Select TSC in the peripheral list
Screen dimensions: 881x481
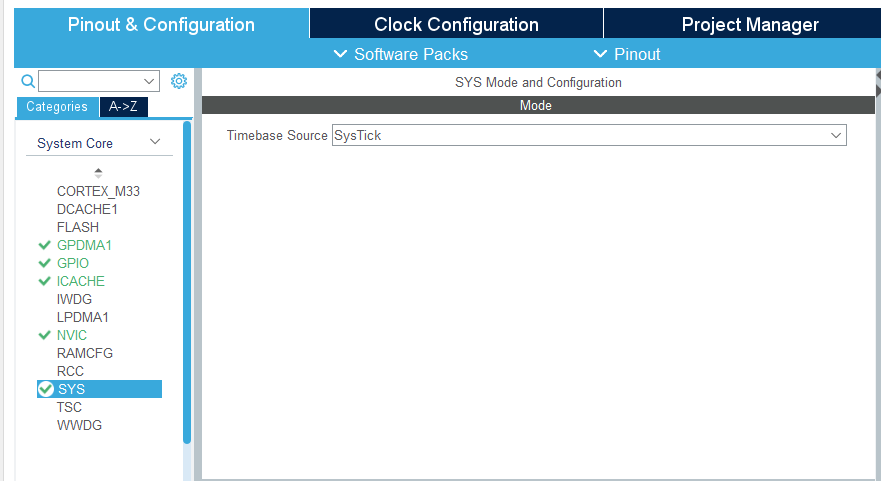tap(69, 407)
